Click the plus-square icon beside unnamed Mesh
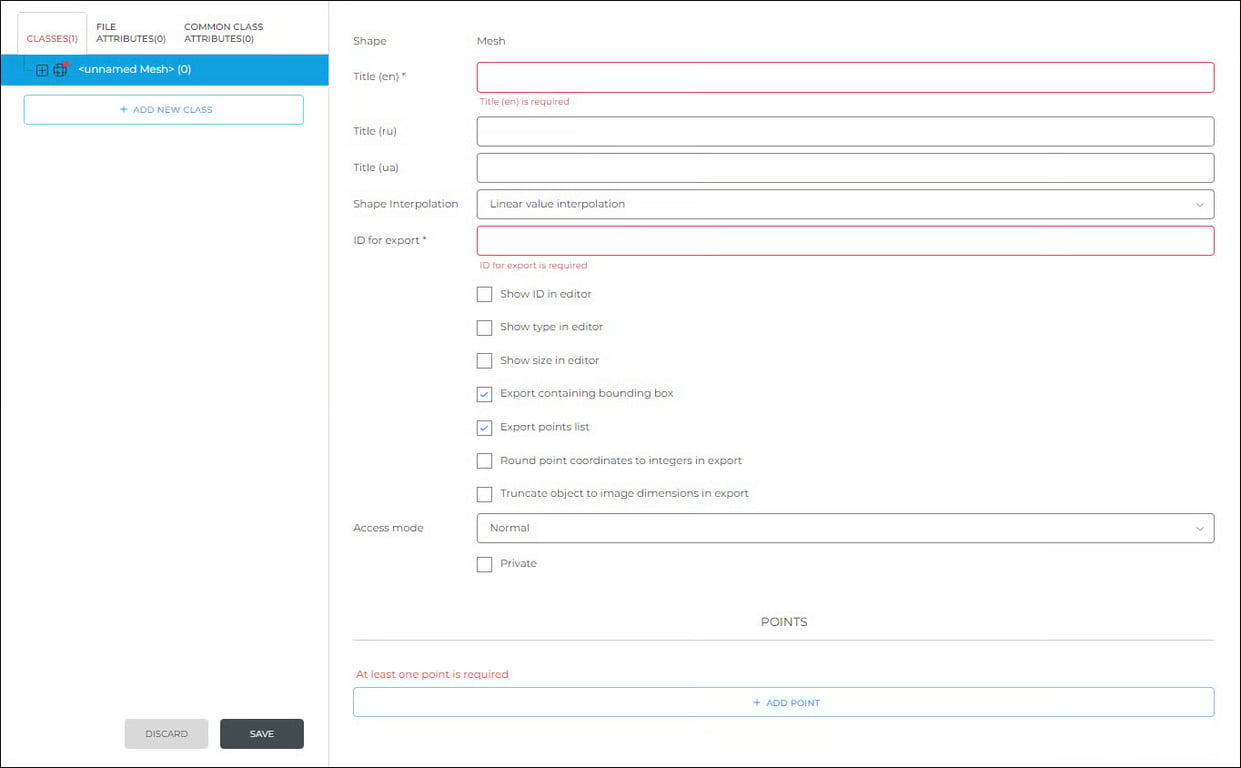This screenshot has height=768, width=1241. click(x=41, y=70)
